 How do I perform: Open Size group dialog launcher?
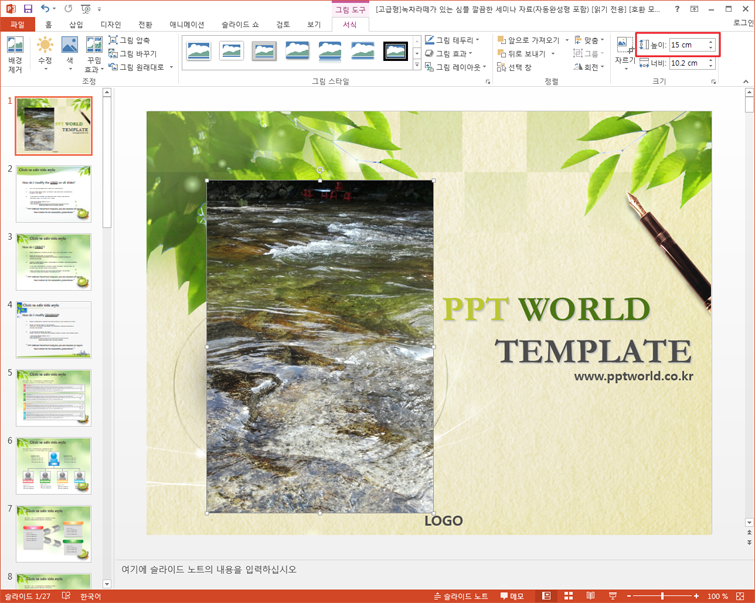713,82
